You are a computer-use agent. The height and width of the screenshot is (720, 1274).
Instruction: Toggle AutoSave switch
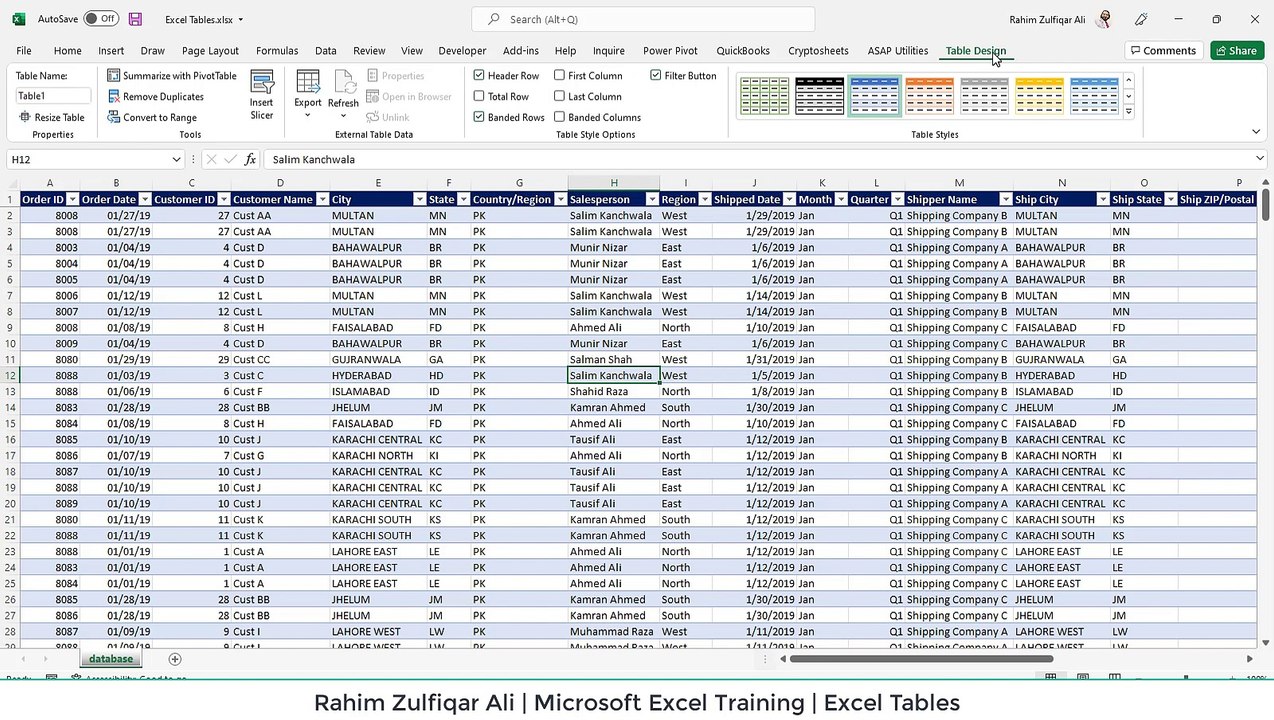point(100,19)
